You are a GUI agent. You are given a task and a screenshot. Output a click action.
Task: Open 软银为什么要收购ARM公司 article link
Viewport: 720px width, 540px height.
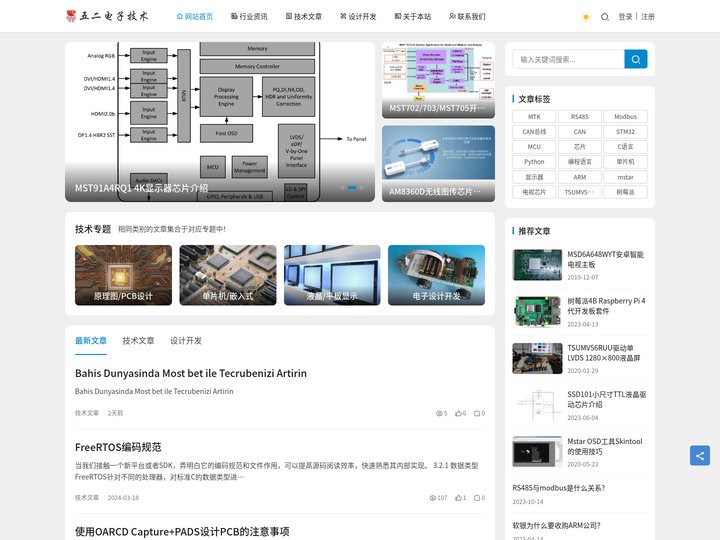[557, 526]
